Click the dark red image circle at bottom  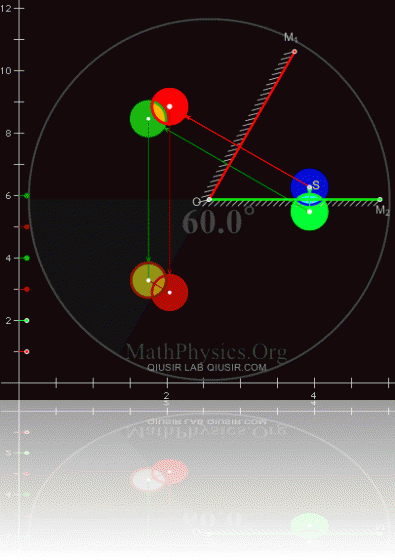pos(170,292)
